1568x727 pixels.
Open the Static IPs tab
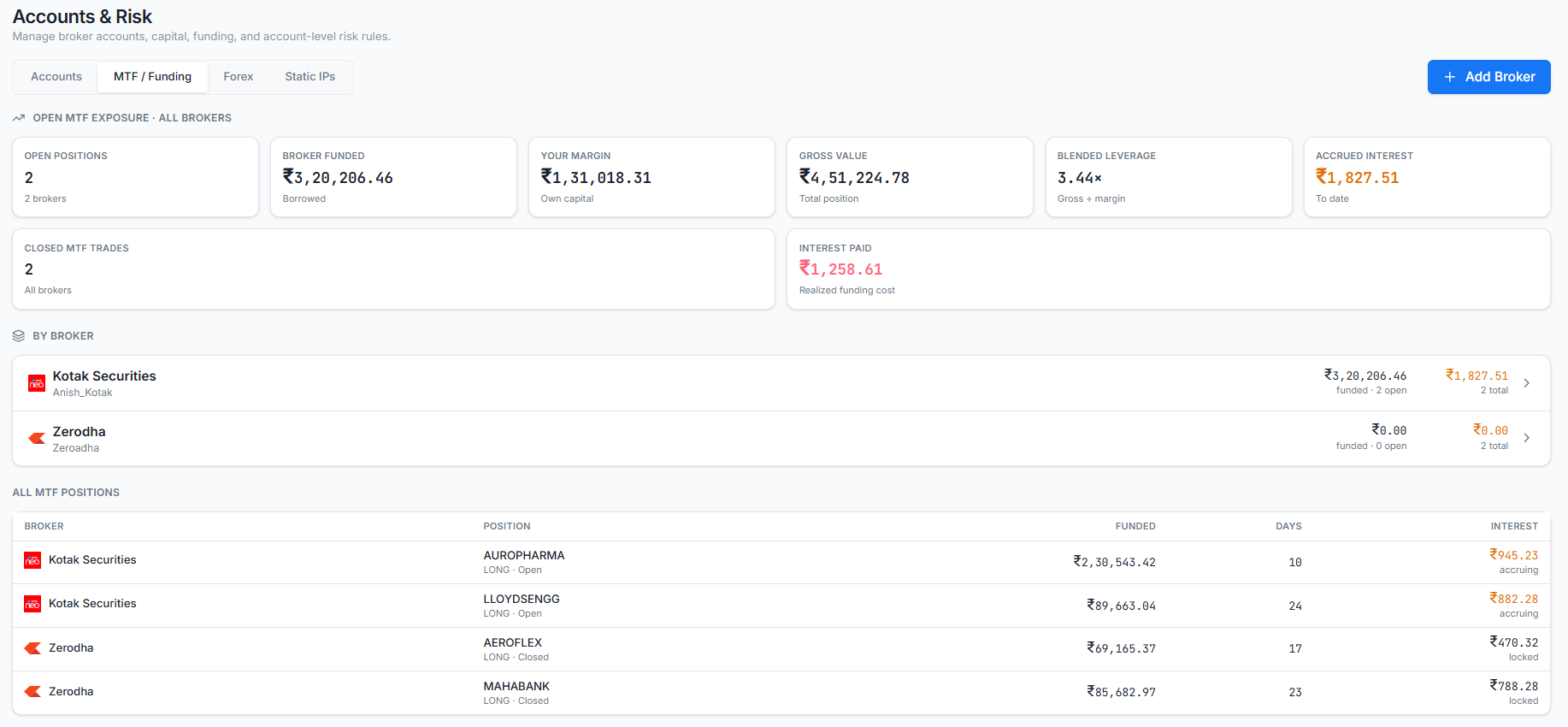(310, 77)
